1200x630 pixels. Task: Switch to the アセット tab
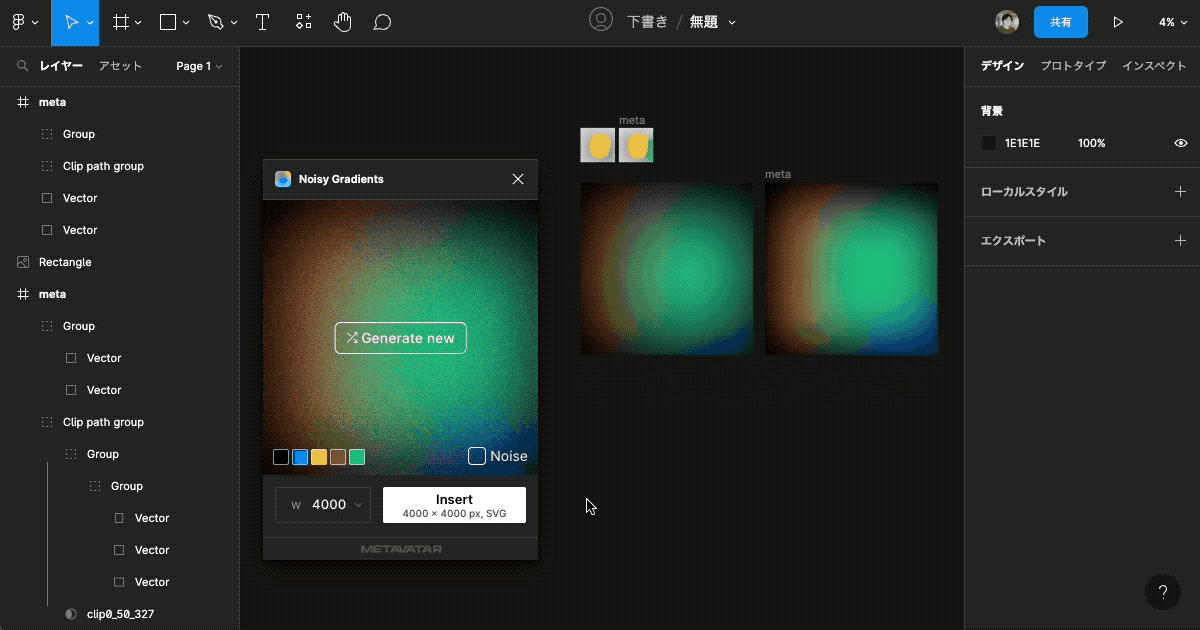(x=120, y=66)
